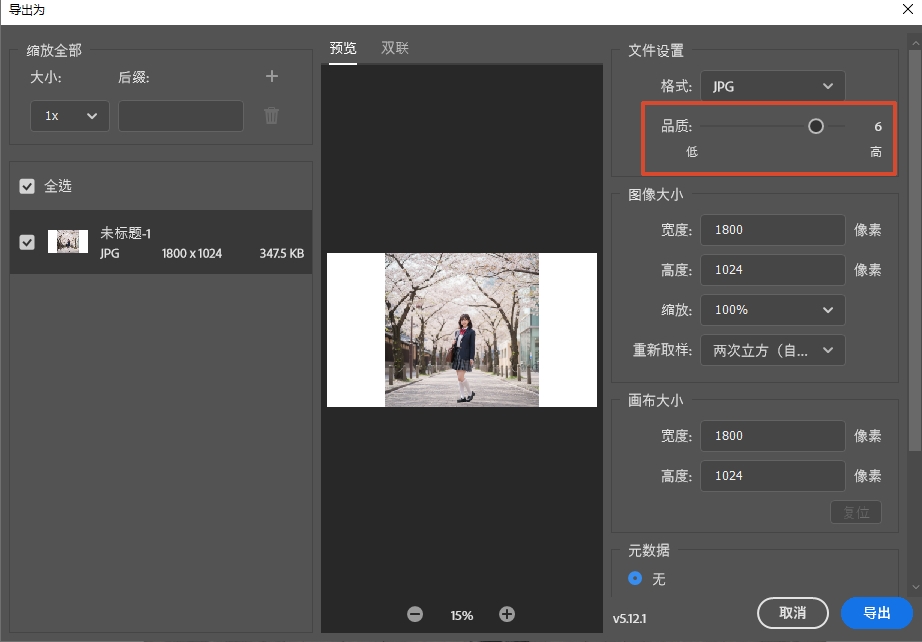Click the image size 宽度 field
Screen dimensions: 922x642
click(772, 230)
